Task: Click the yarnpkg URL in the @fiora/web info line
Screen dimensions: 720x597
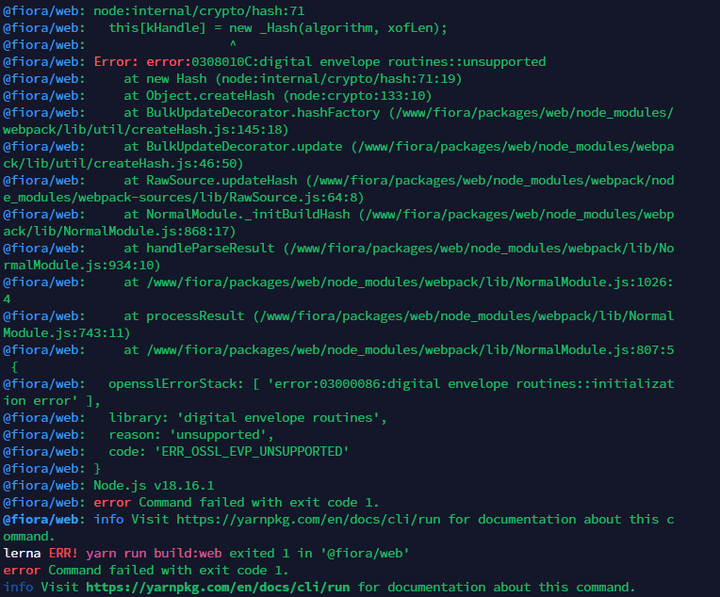Action: coord(308,519)
